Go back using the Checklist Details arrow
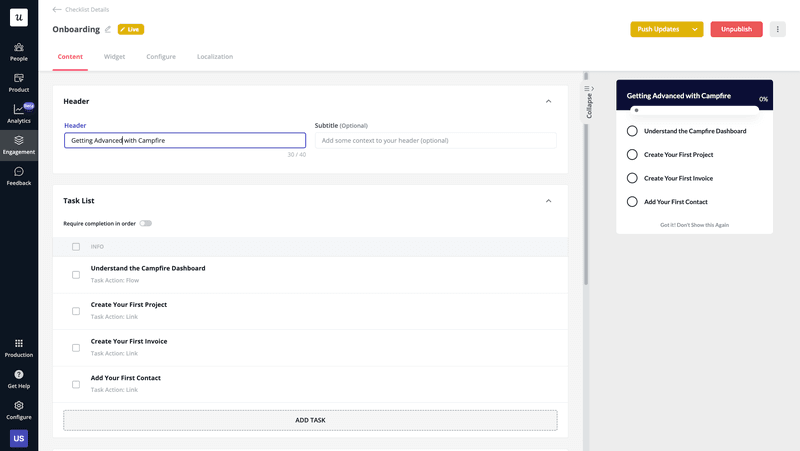The image size is (800, 451). (57, 10)
